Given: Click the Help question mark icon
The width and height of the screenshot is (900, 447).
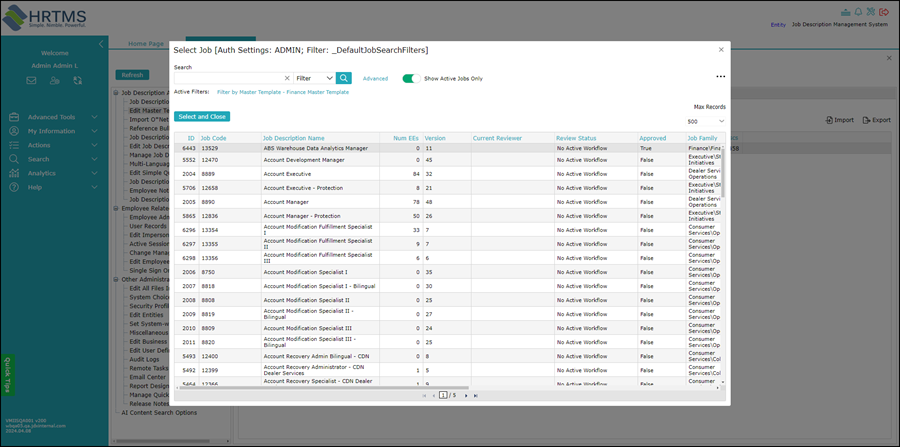Looking at the screenshot, I should (14, 187).
